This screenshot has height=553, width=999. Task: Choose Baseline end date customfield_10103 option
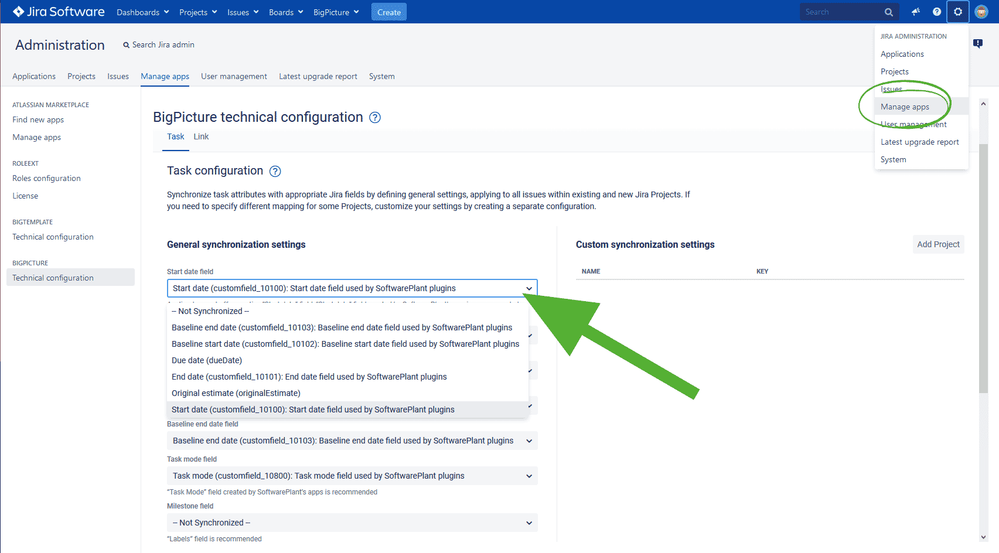click(x=348, y=327)
